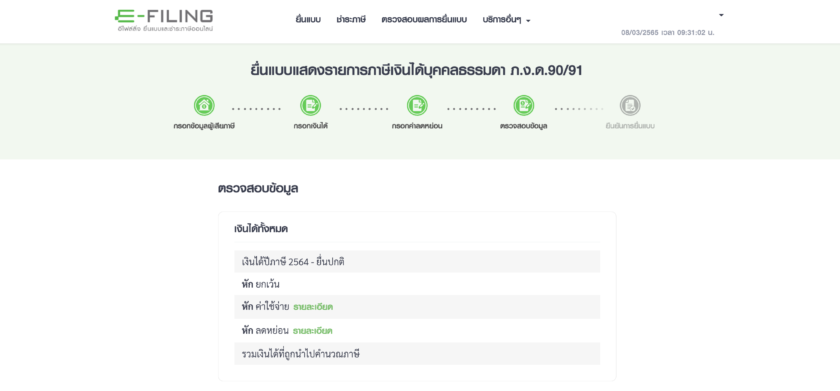Select the ตรวจสอบข้อมูล step label

click(523, 126)
